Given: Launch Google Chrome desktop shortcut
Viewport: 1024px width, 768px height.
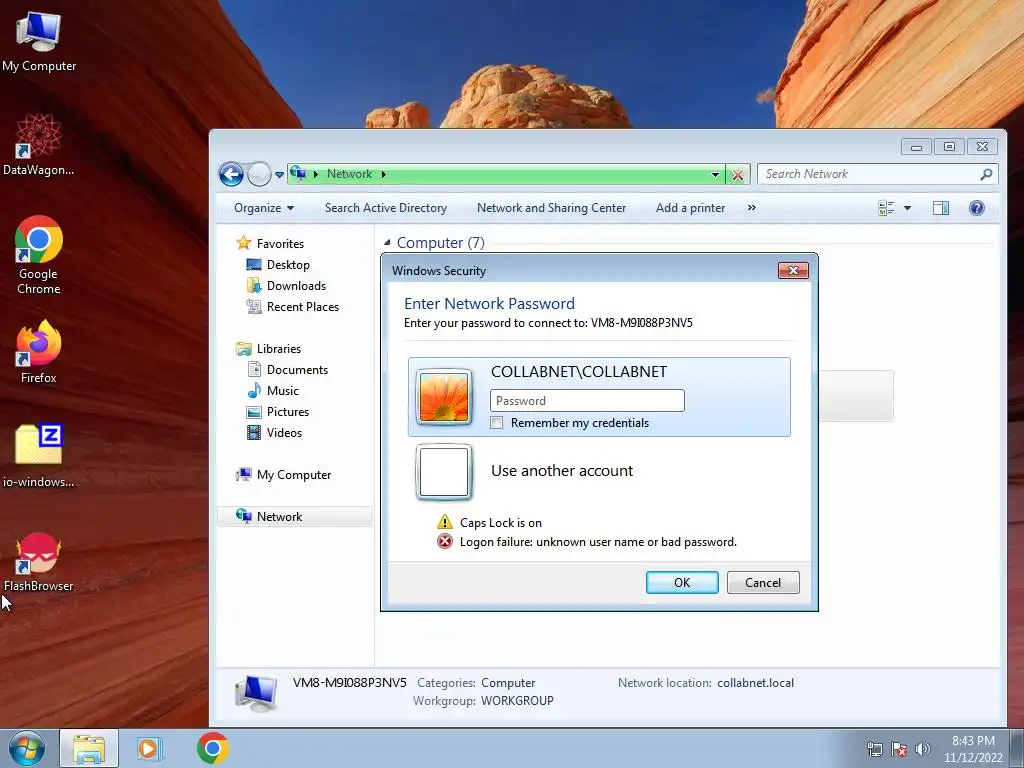Looking at the screenshot, I should coord(39,255).
